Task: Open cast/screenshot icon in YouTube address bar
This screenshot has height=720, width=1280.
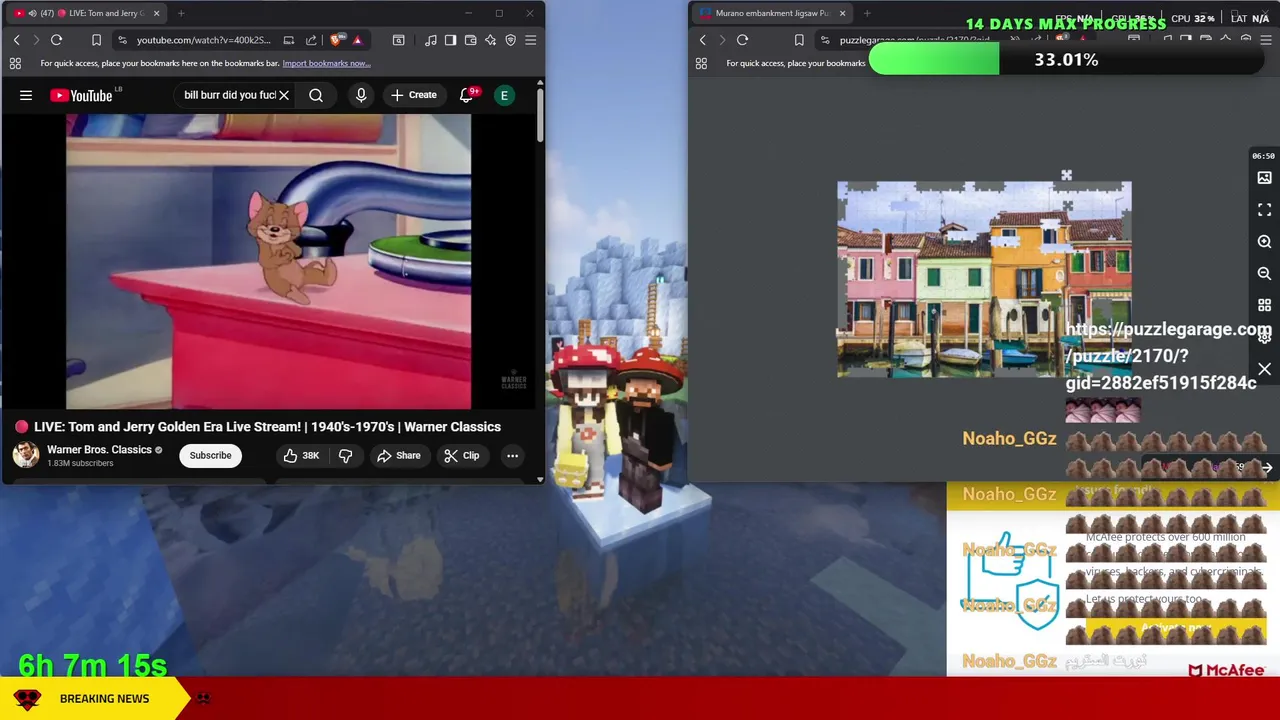Action: (x=289, y=40)
